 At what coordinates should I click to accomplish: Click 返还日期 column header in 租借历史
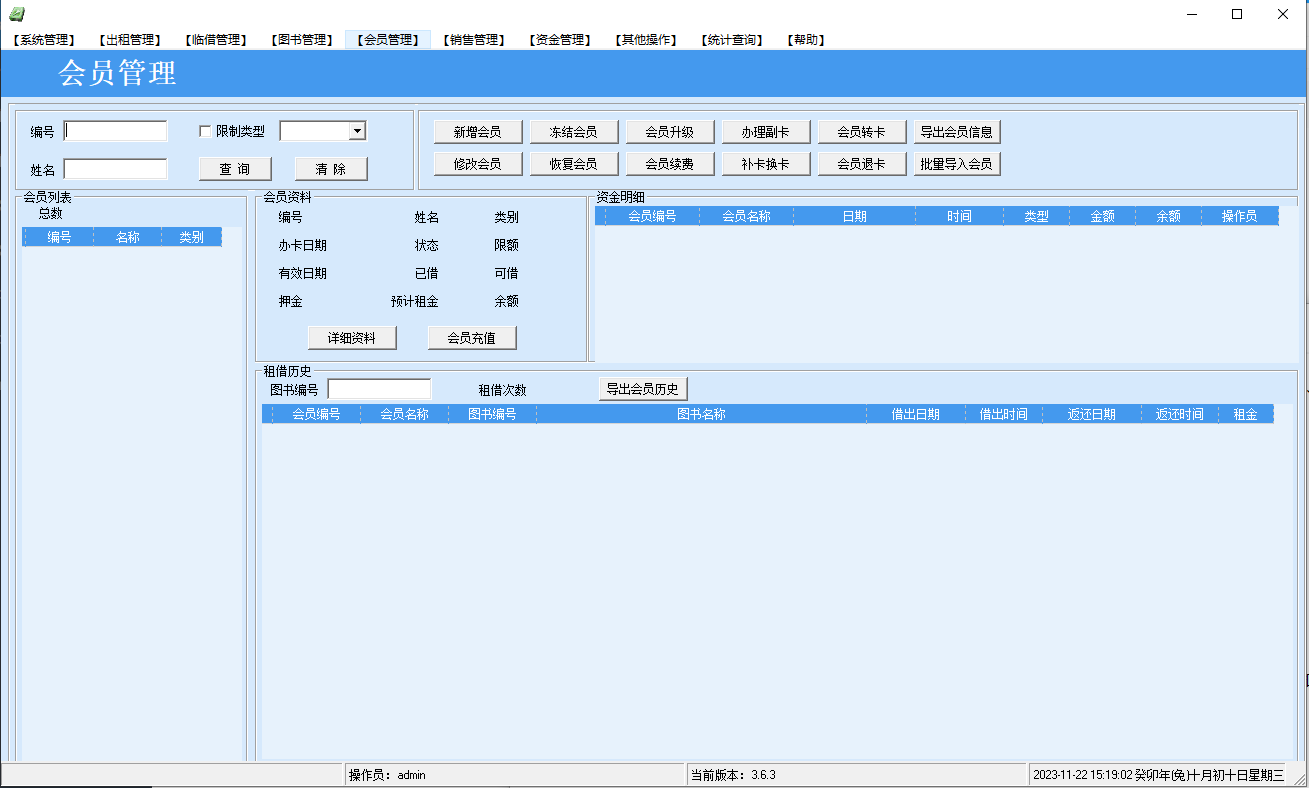point(1092,414)
